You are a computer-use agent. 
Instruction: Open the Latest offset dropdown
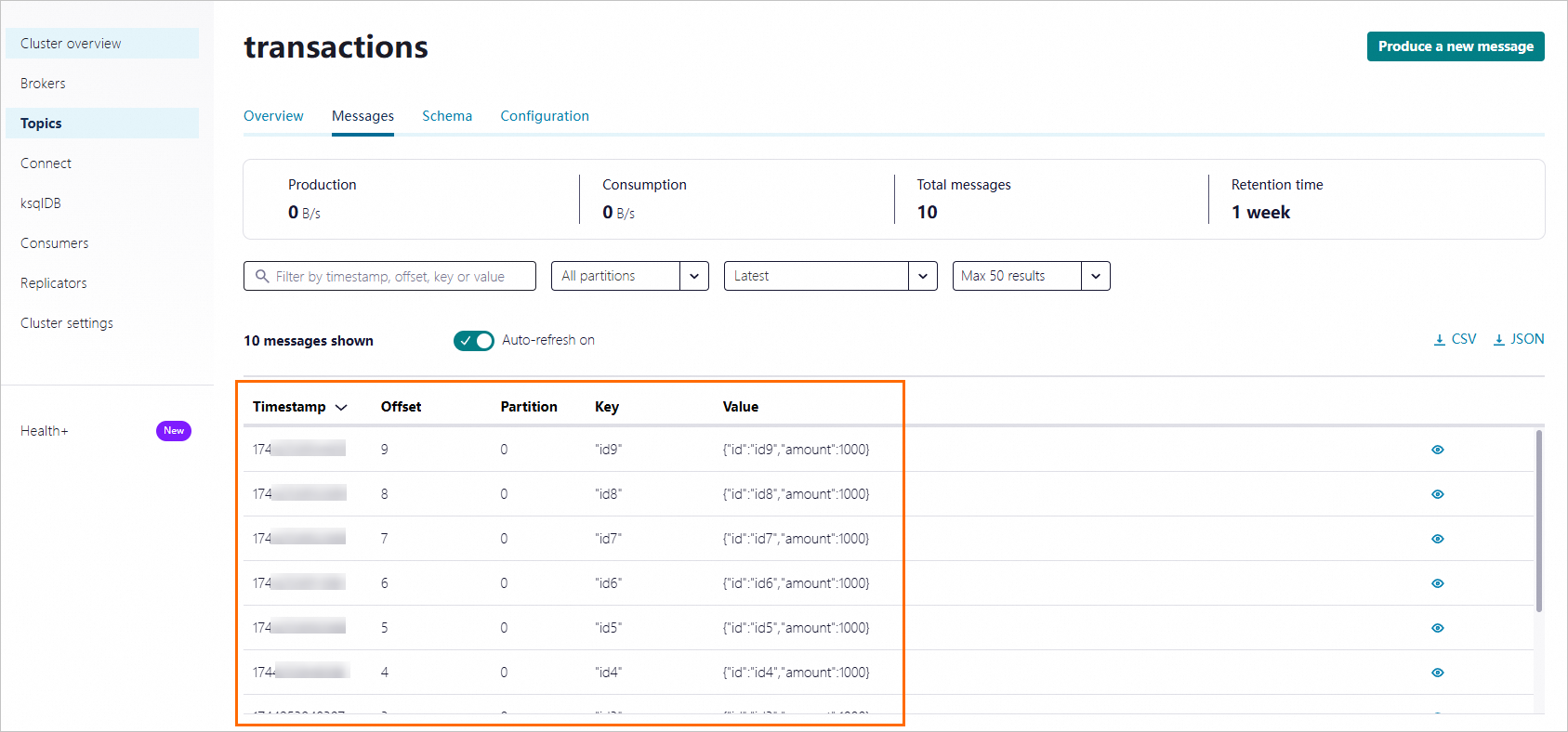click(x=831, y=276)
